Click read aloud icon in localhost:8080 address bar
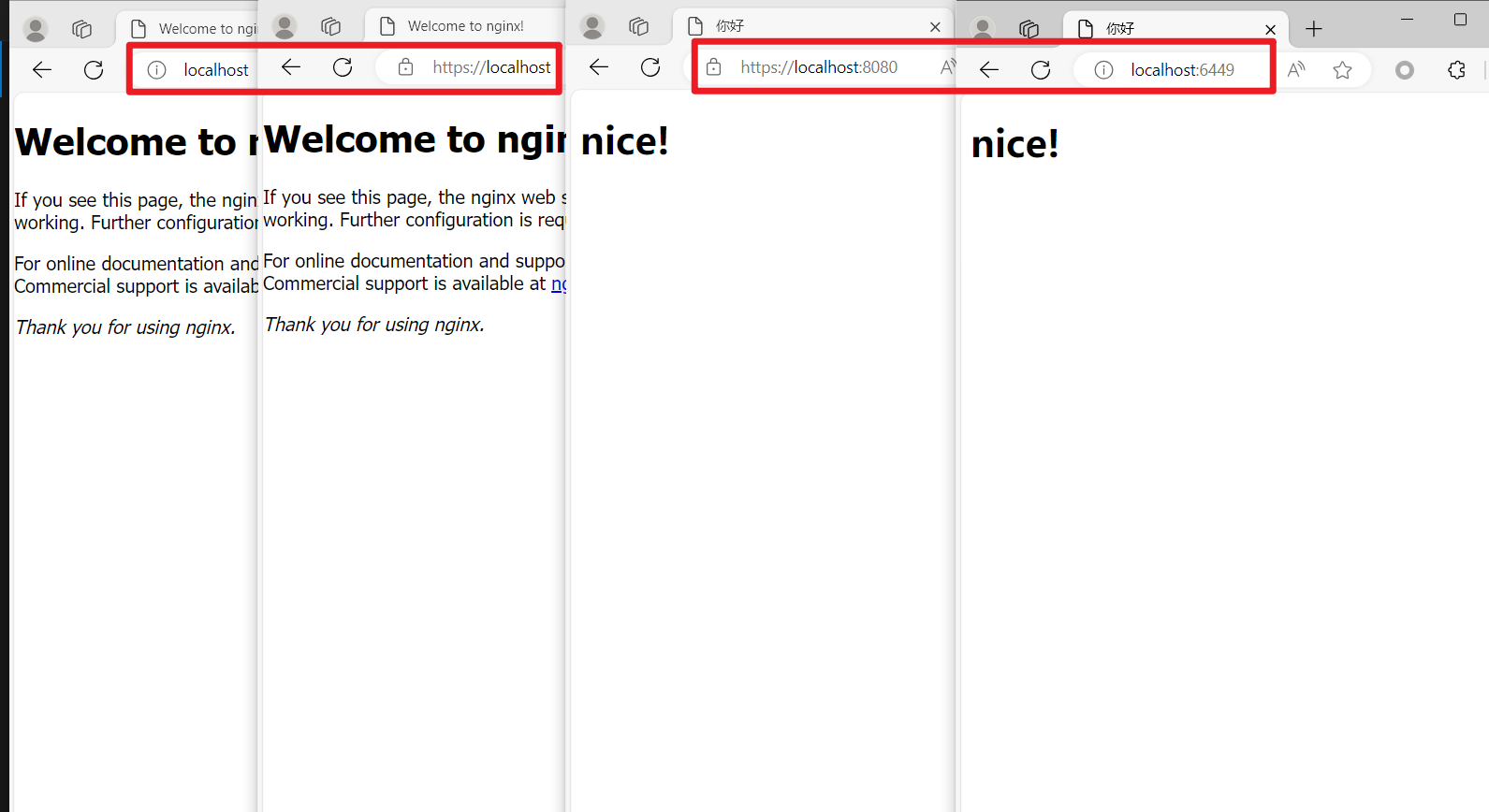The height and width of the screenshot is (812, 1489). [x=947, y=67]
